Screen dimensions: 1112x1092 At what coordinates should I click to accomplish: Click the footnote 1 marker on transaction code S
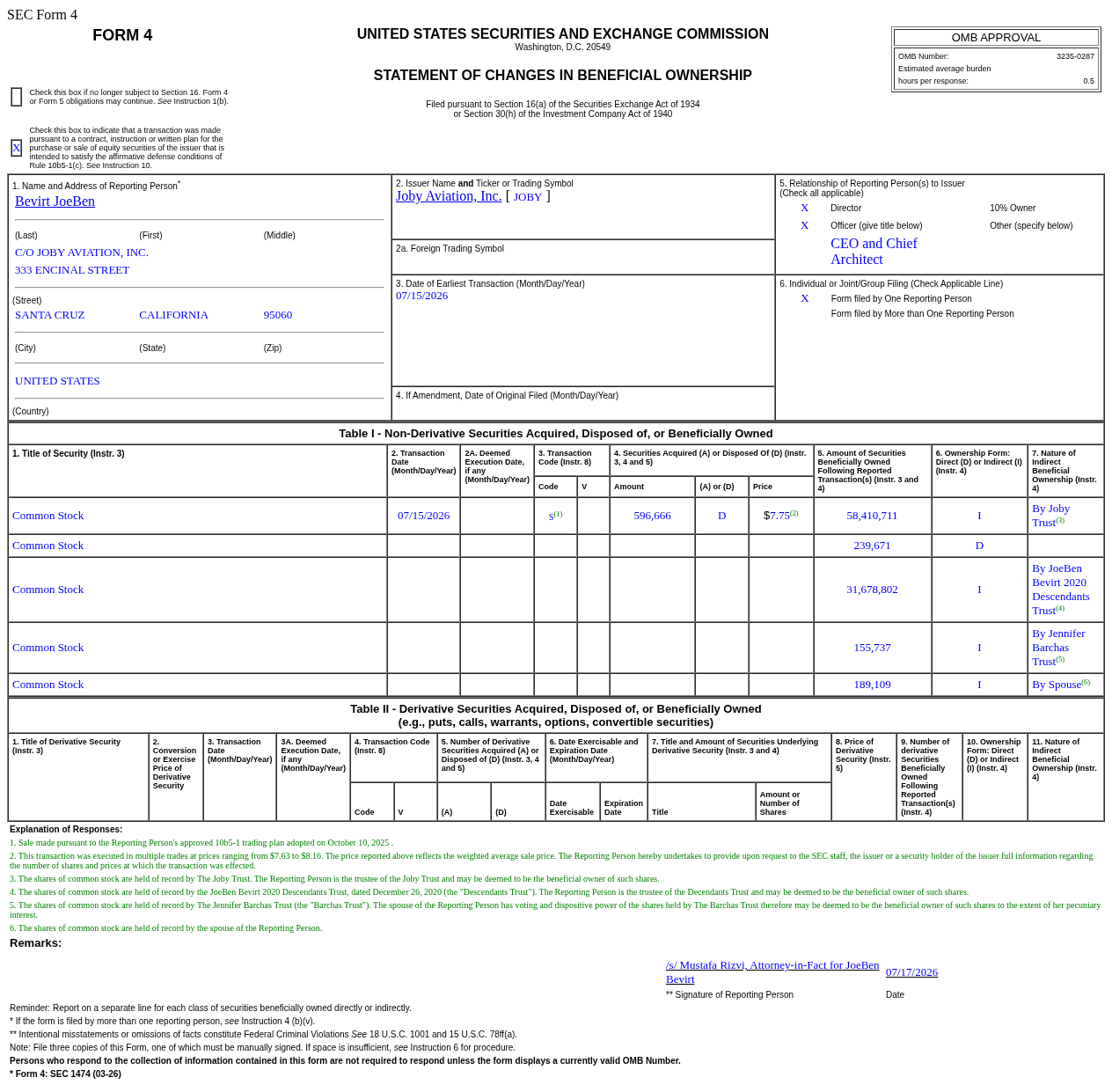(558, 514)
